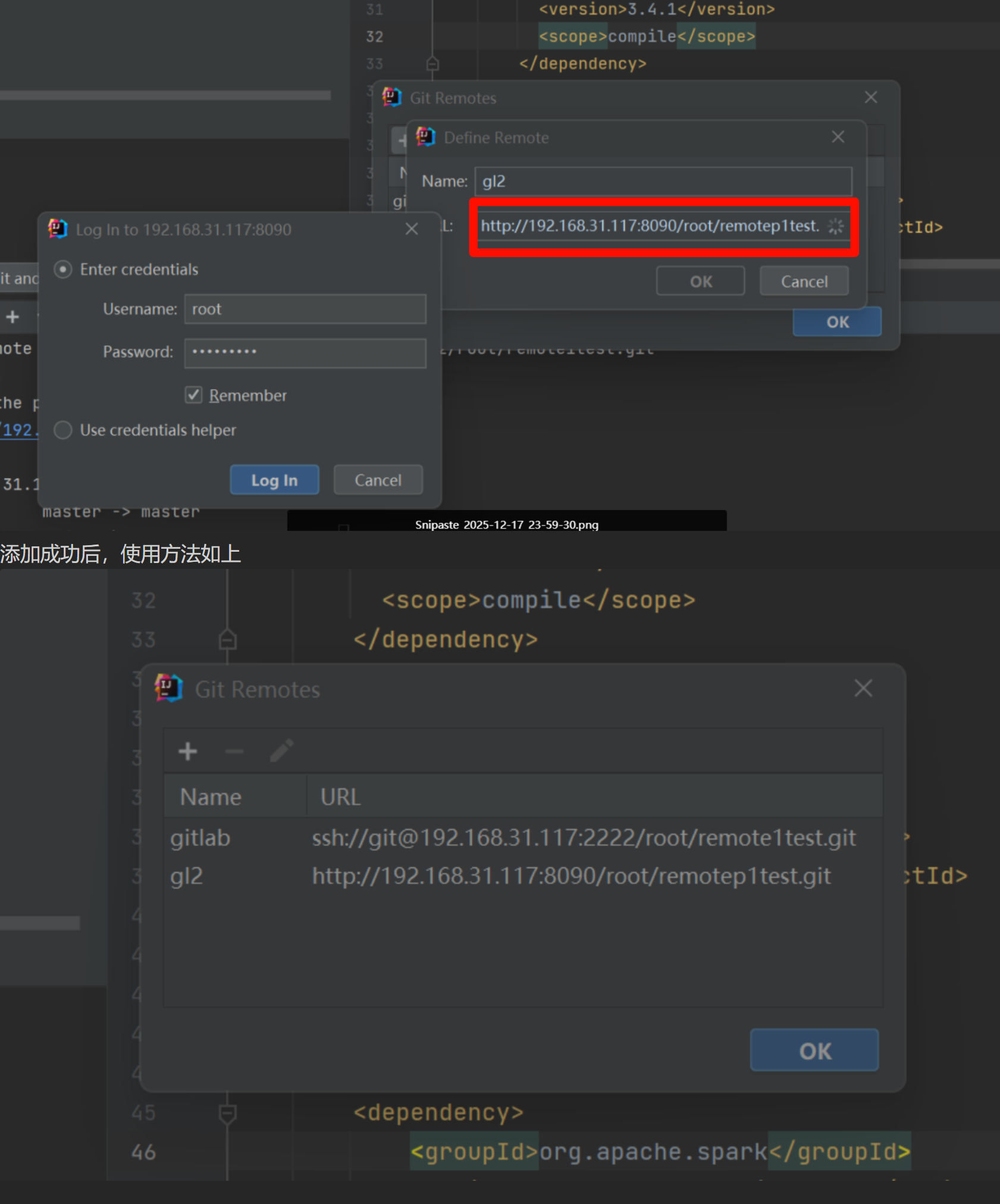Click blue OK in upper Git Remotes dialog
The width and height of the screenshot is (1000, 1204).
coord(838,322)
